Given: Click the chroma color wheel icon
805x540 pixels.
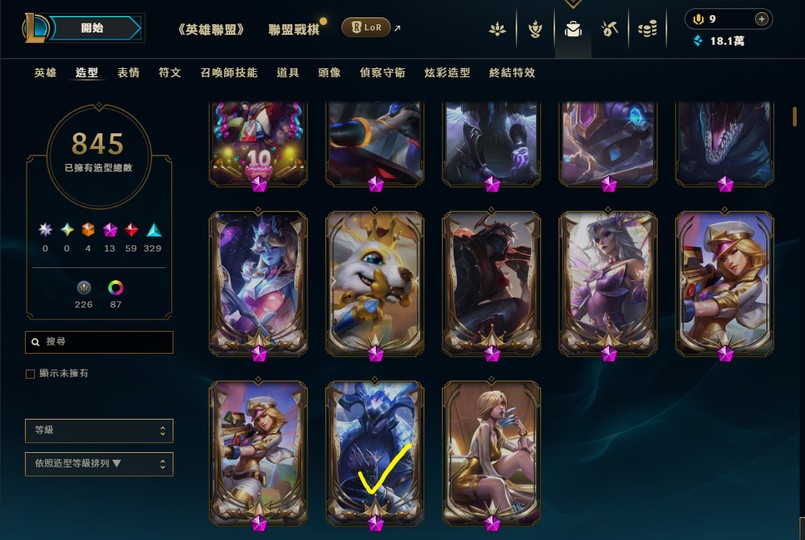Looking at the screenshot, I should tap(116, 287).
